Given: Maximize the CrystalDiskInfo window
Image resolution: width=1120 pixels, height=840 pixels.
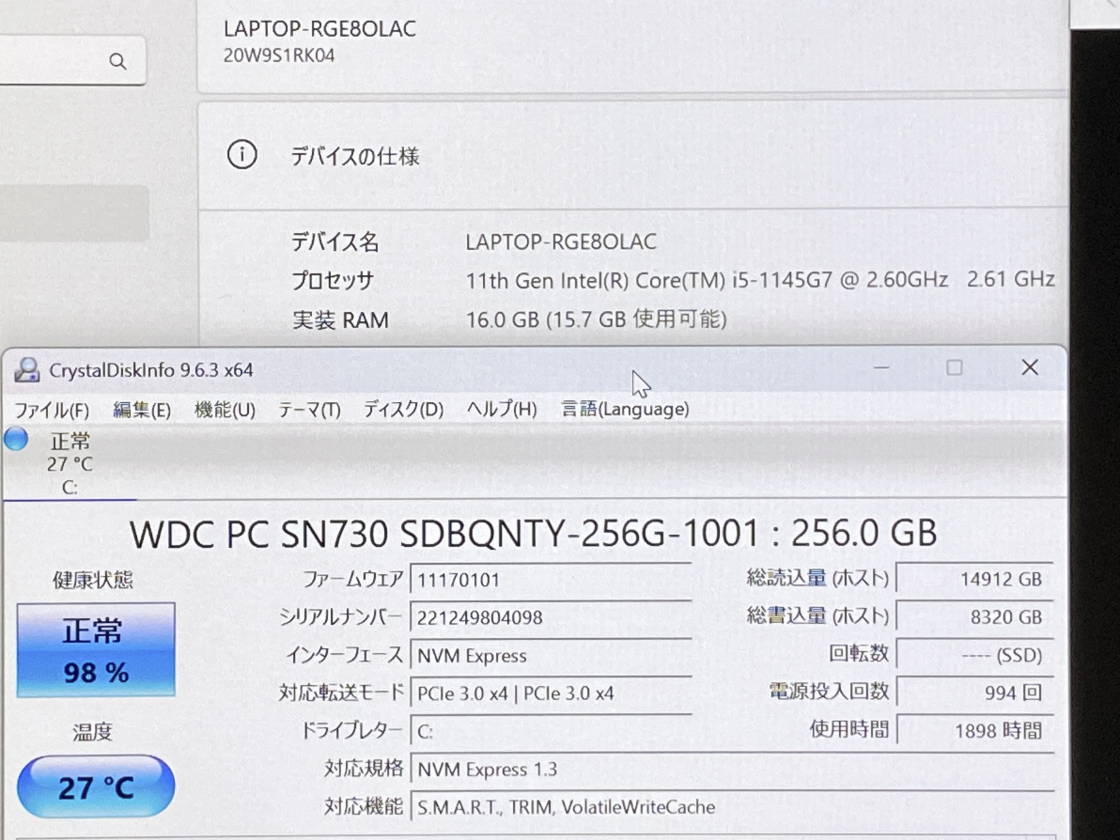Looking at the screenshot, I should click(x=954, y=368).
